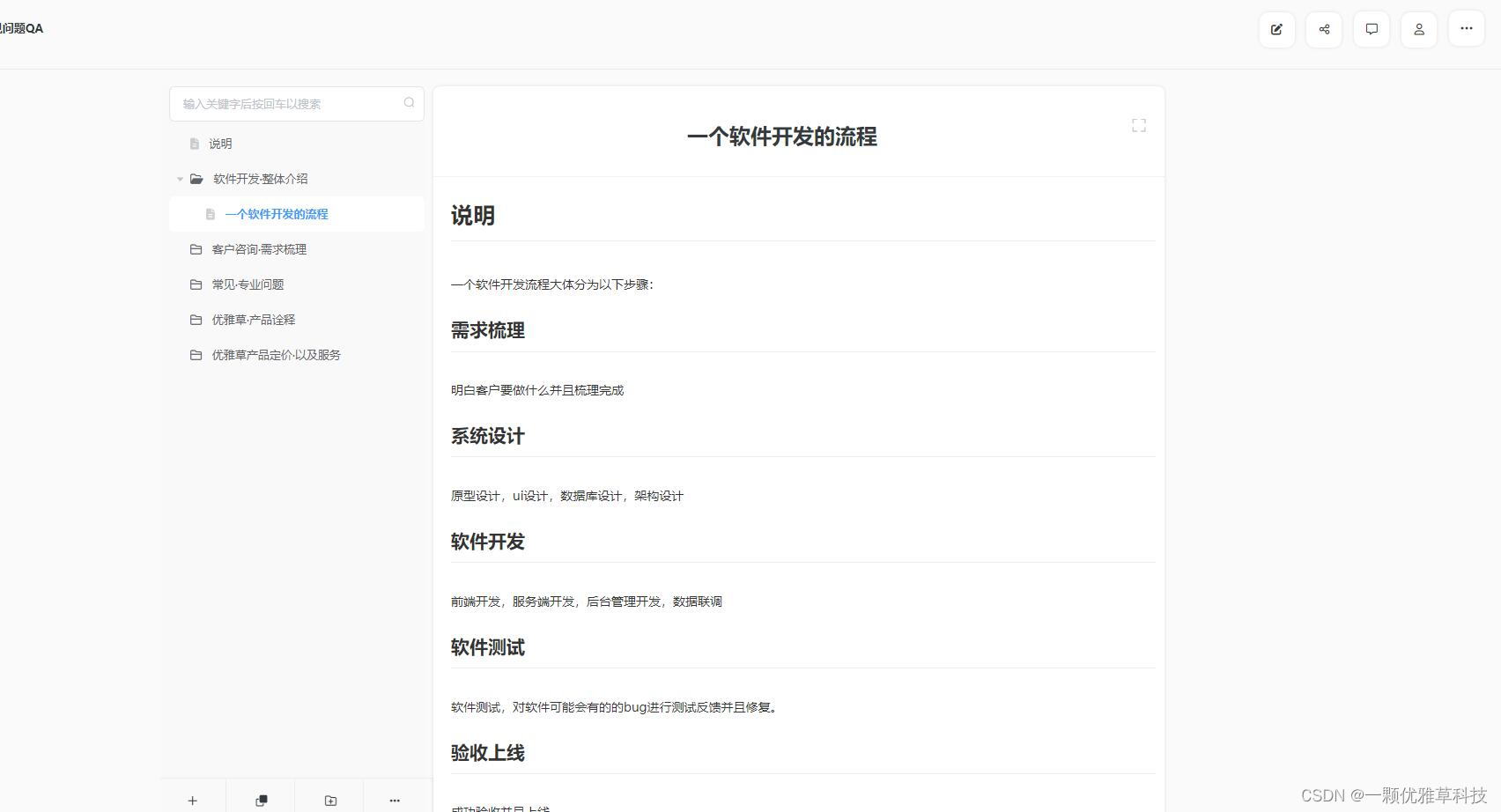Click the document icon beside 说明

pos(195,144)
